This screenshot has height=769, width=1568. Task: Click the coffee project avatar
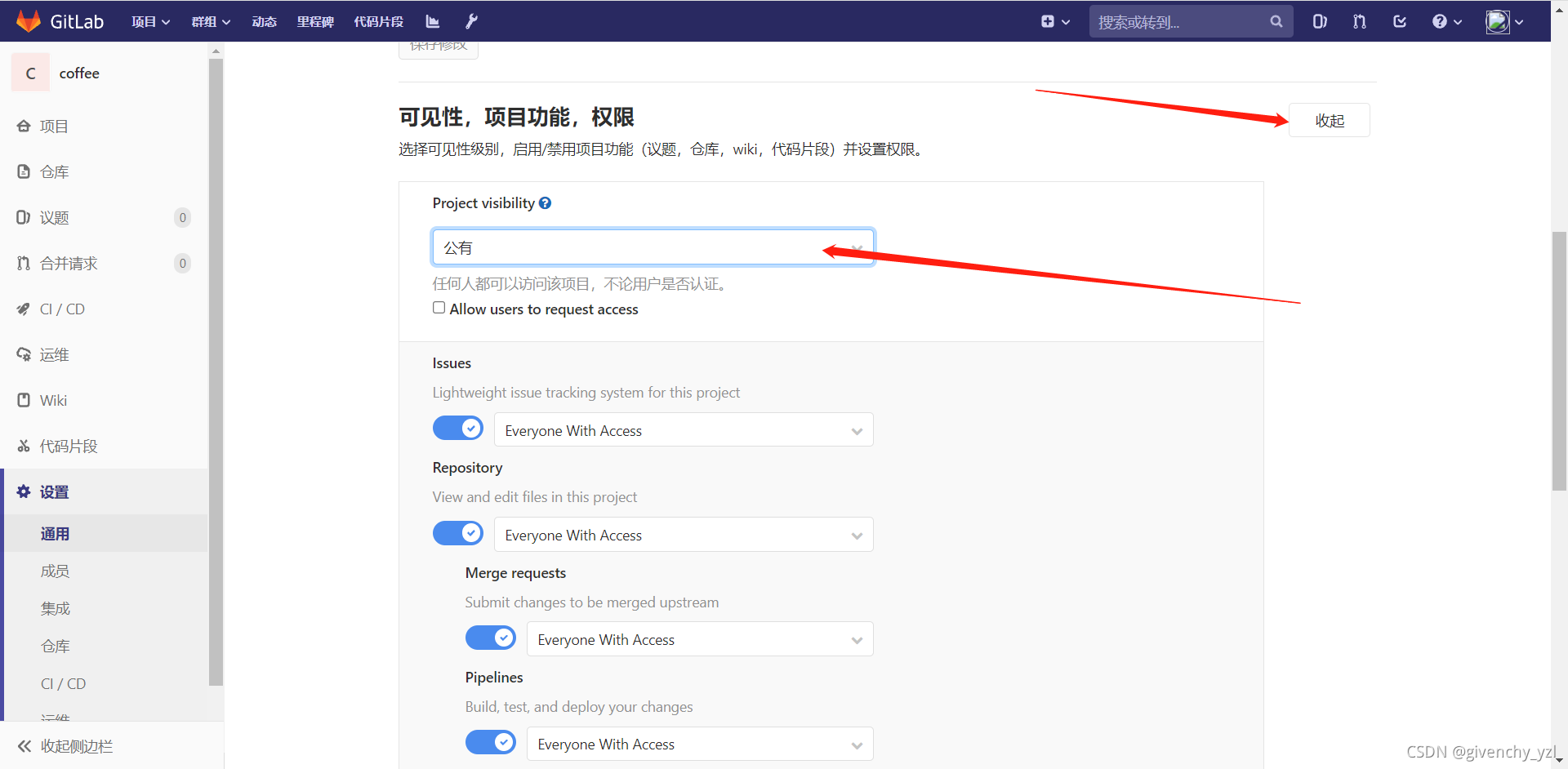click(x=31, y=73)
